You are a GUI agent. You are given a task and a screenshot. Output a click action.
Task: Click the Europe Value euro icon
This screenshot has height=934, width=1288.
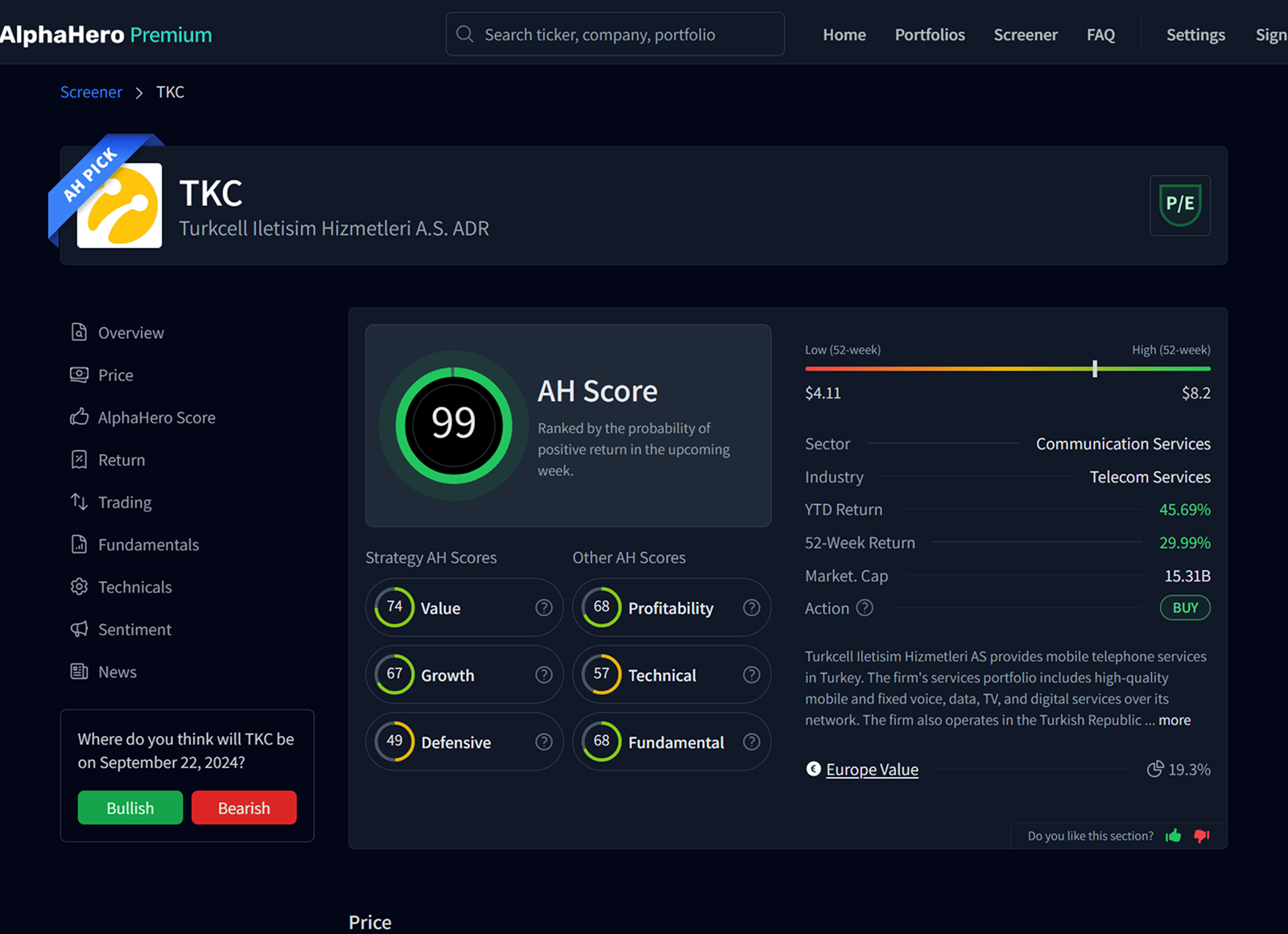tap(813, 769)
